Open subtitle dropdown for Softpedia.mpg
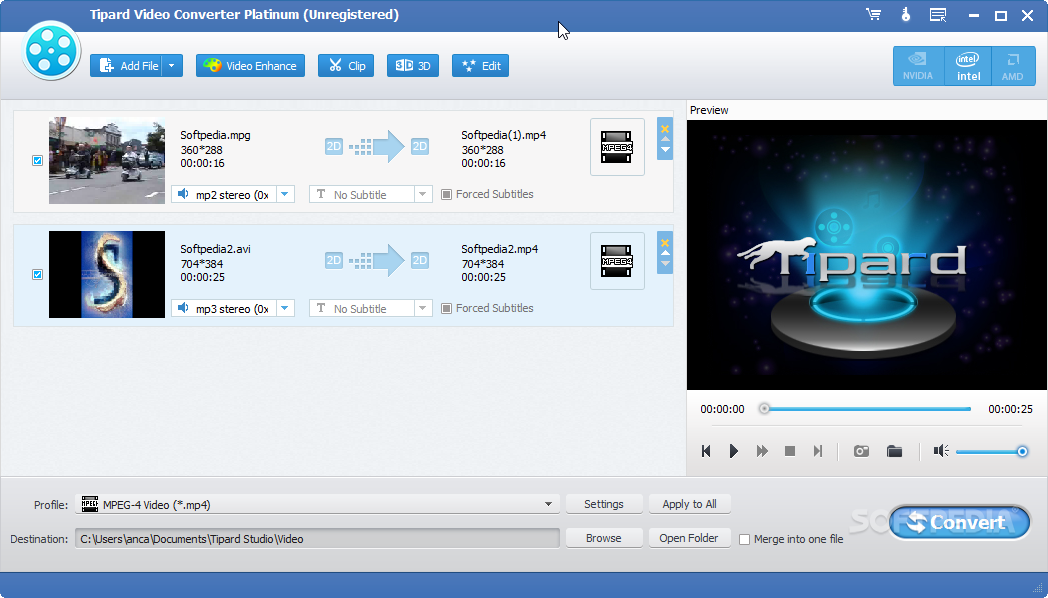This screenshot has width=1048, height=598. (x=422, y=194)
